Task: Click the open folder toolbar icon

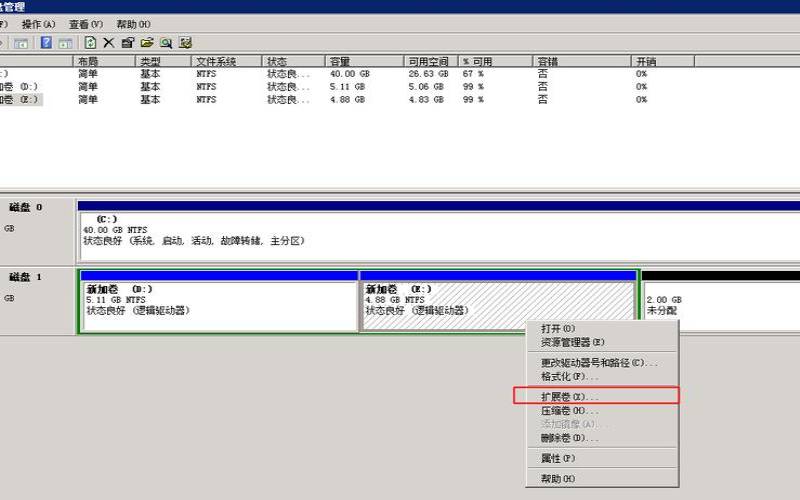Action: (147, 42)
